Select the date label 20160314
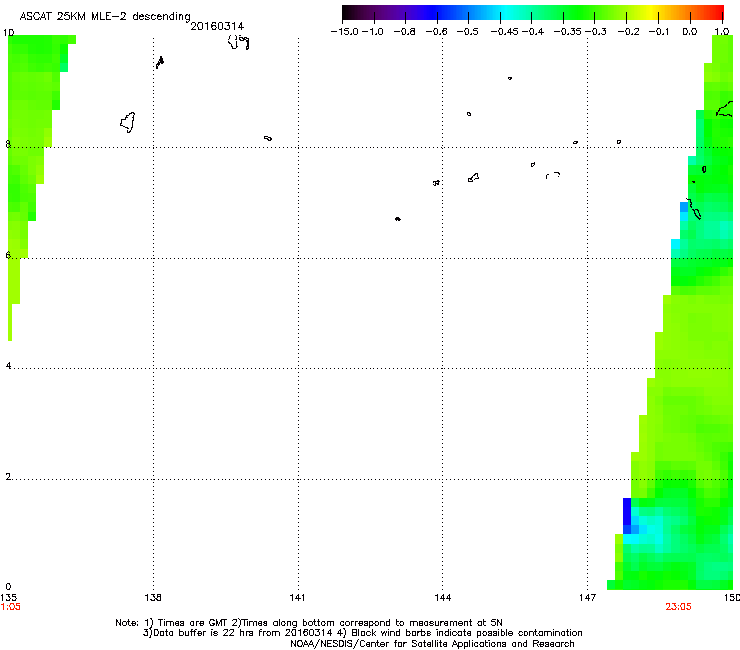This screenshot has height=650, width=740. 217,26
